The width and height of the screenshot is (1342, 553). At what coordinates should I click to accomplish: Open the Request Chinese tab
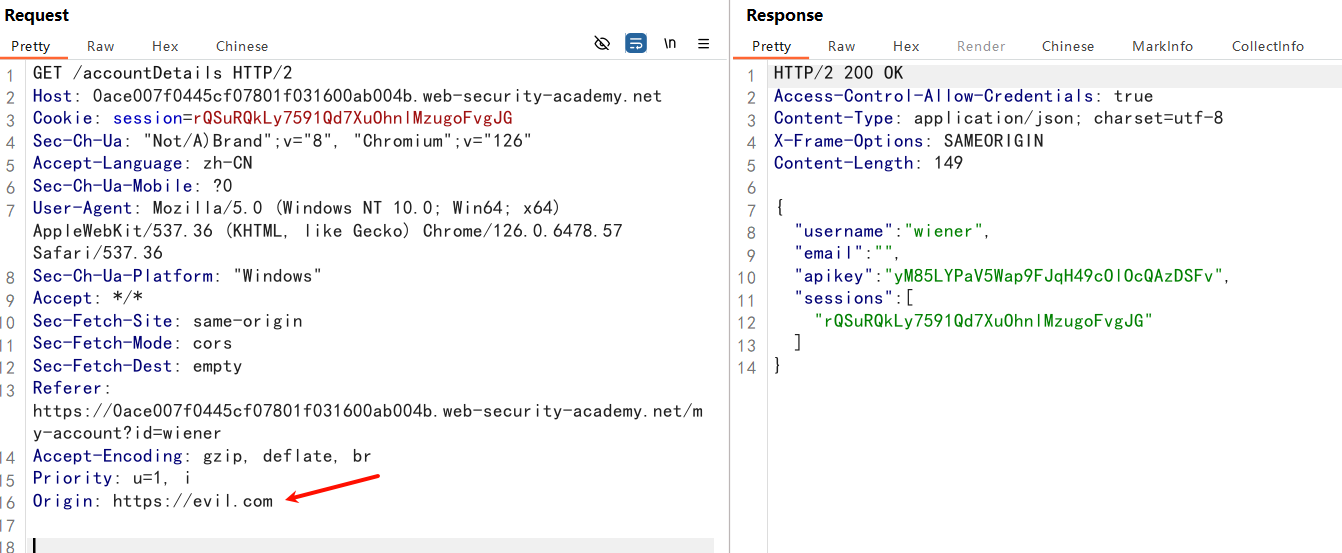pyautogui.click(x=242, y=46)
